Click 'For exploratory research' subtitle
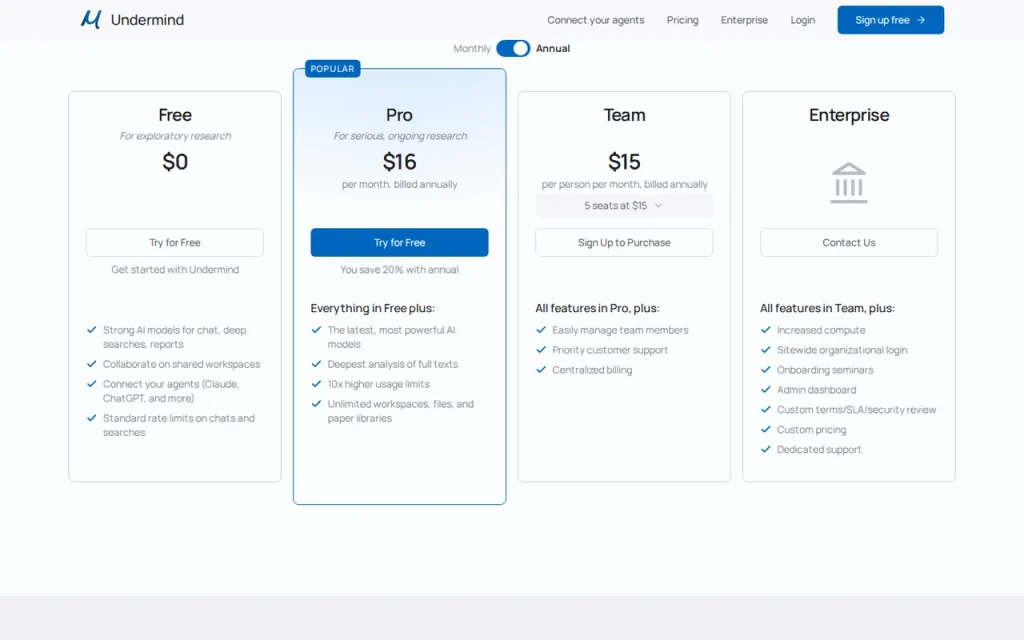This screenshot has height=640, width=1024. click(175, 136)
